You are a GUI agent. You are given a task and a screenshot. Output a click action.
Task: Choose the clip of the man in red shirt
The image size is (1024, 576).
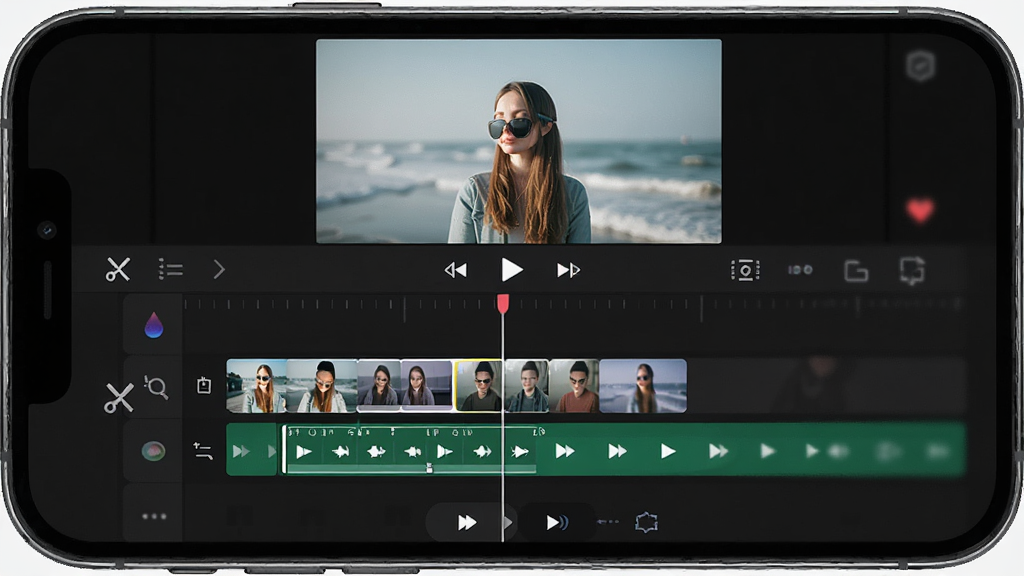(x=574, y=385)
